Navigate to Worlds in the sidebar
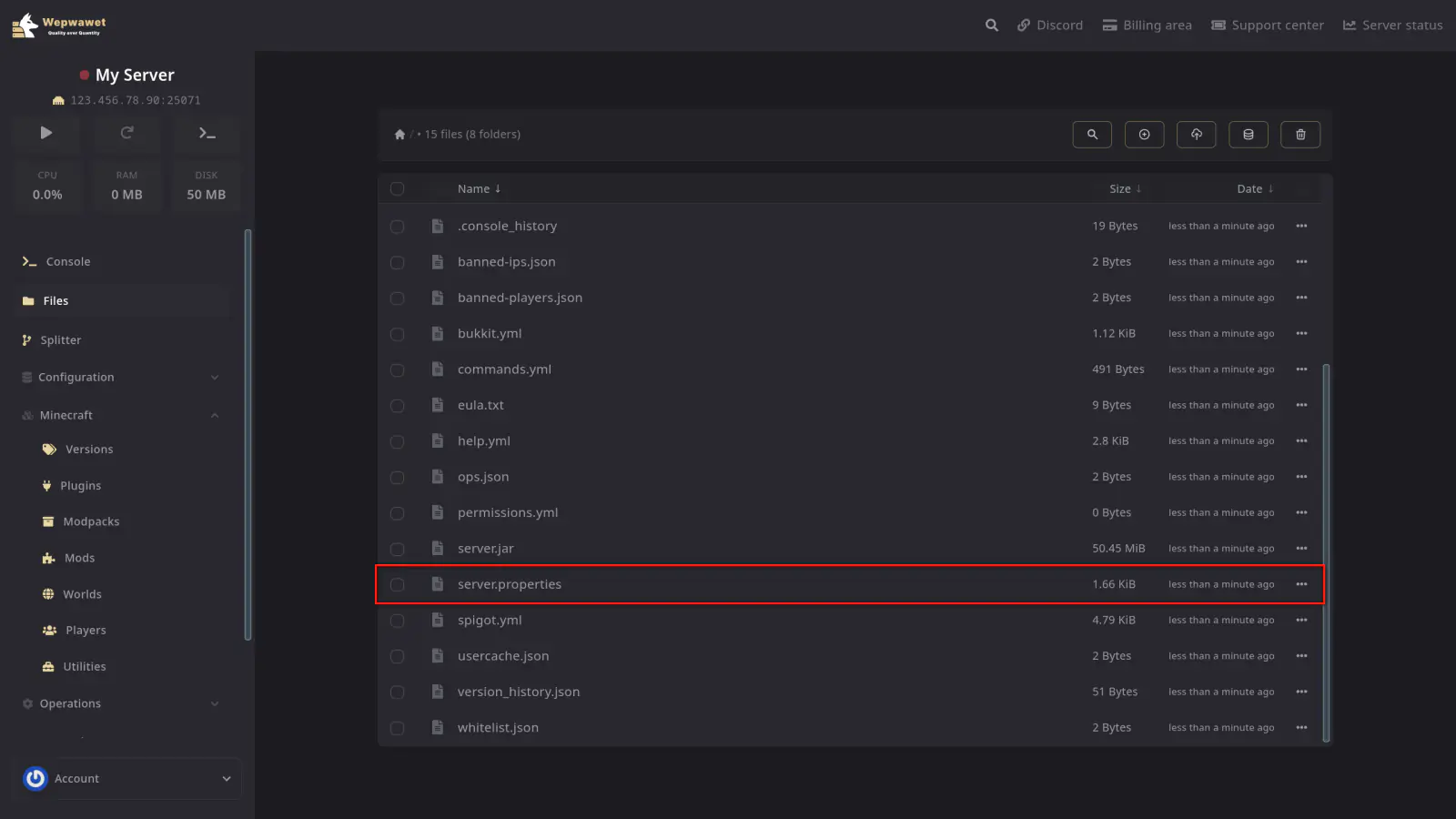Viewport: 1456px width, 819px height. tap(82, 595)
